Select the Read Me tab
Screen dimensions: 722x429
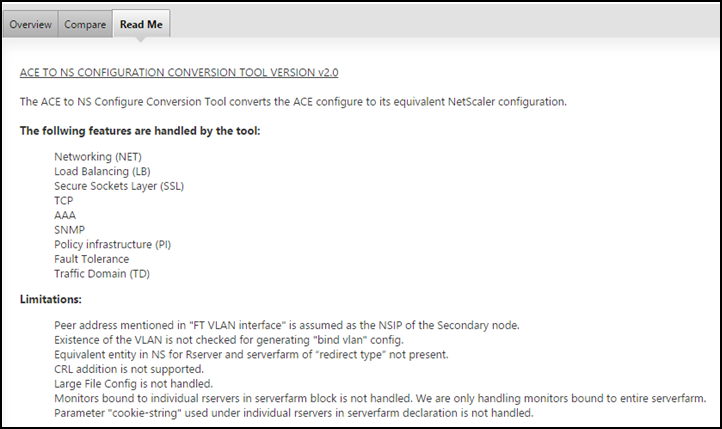(x=141, y=24)
